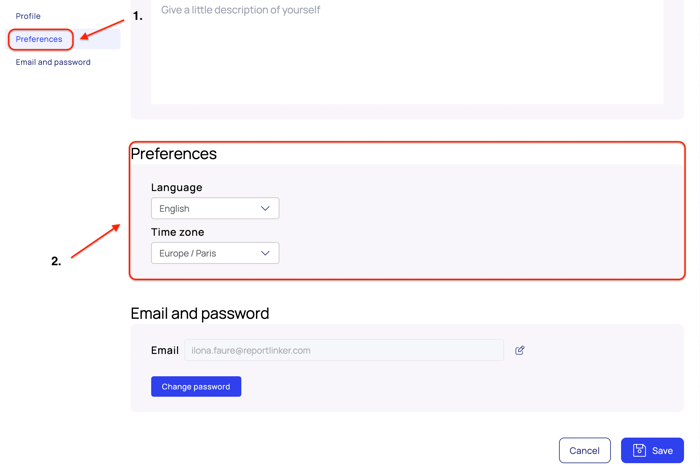Go to Profile in the sidebar
The image size is (700, 467).
(x=28, y=16)
